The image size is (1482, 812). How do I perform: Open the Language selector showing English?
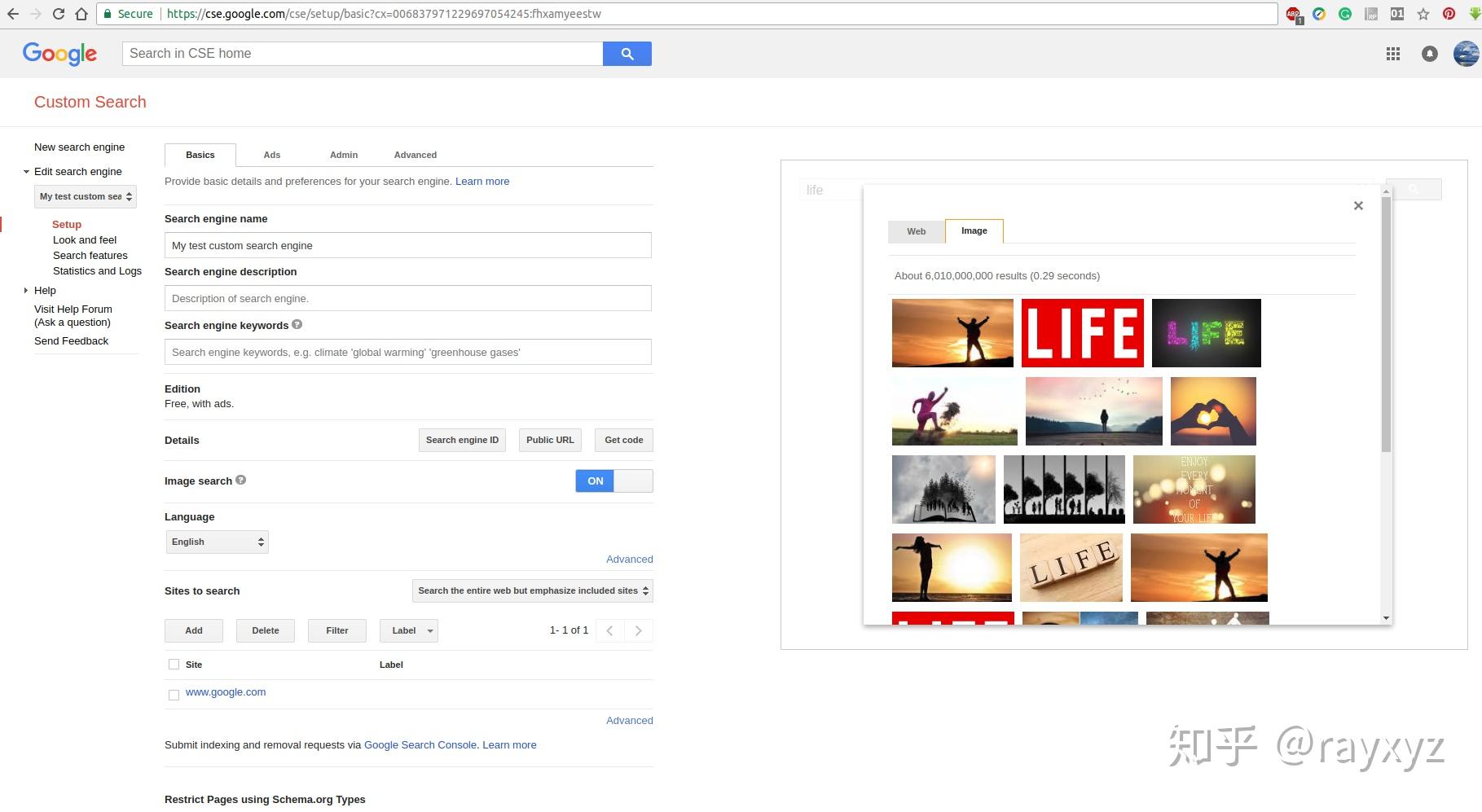point(216,541)
